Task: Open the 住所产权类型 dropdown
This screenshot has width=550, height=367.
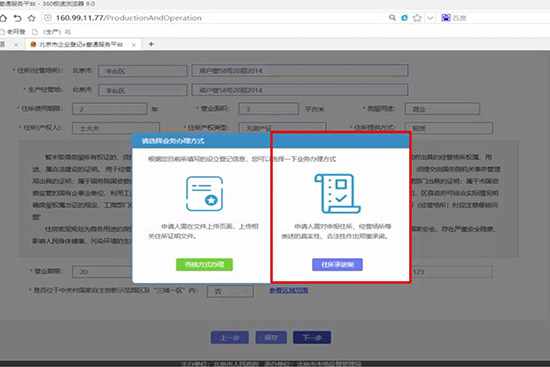Action: pyautogui.click(x=282, y=127)
